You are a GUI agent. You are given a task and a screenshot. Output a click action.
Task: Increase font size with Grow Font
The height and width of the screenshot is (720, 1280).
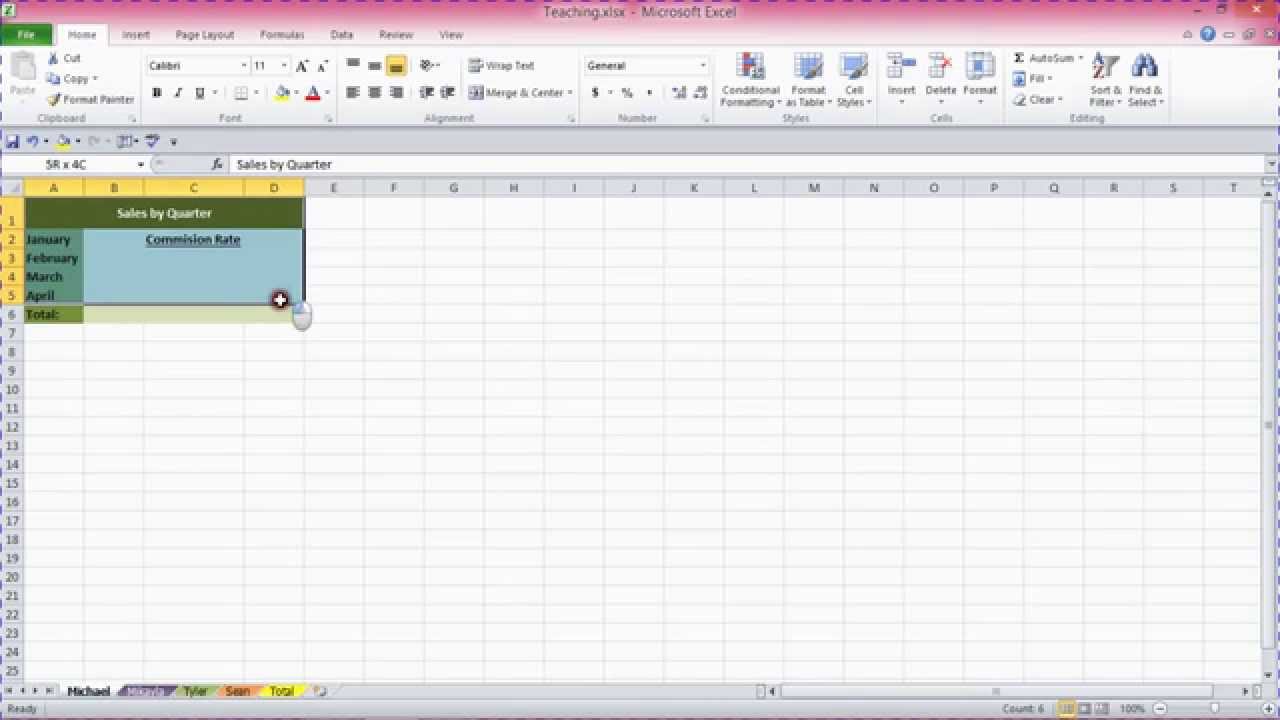click(302, 66)
